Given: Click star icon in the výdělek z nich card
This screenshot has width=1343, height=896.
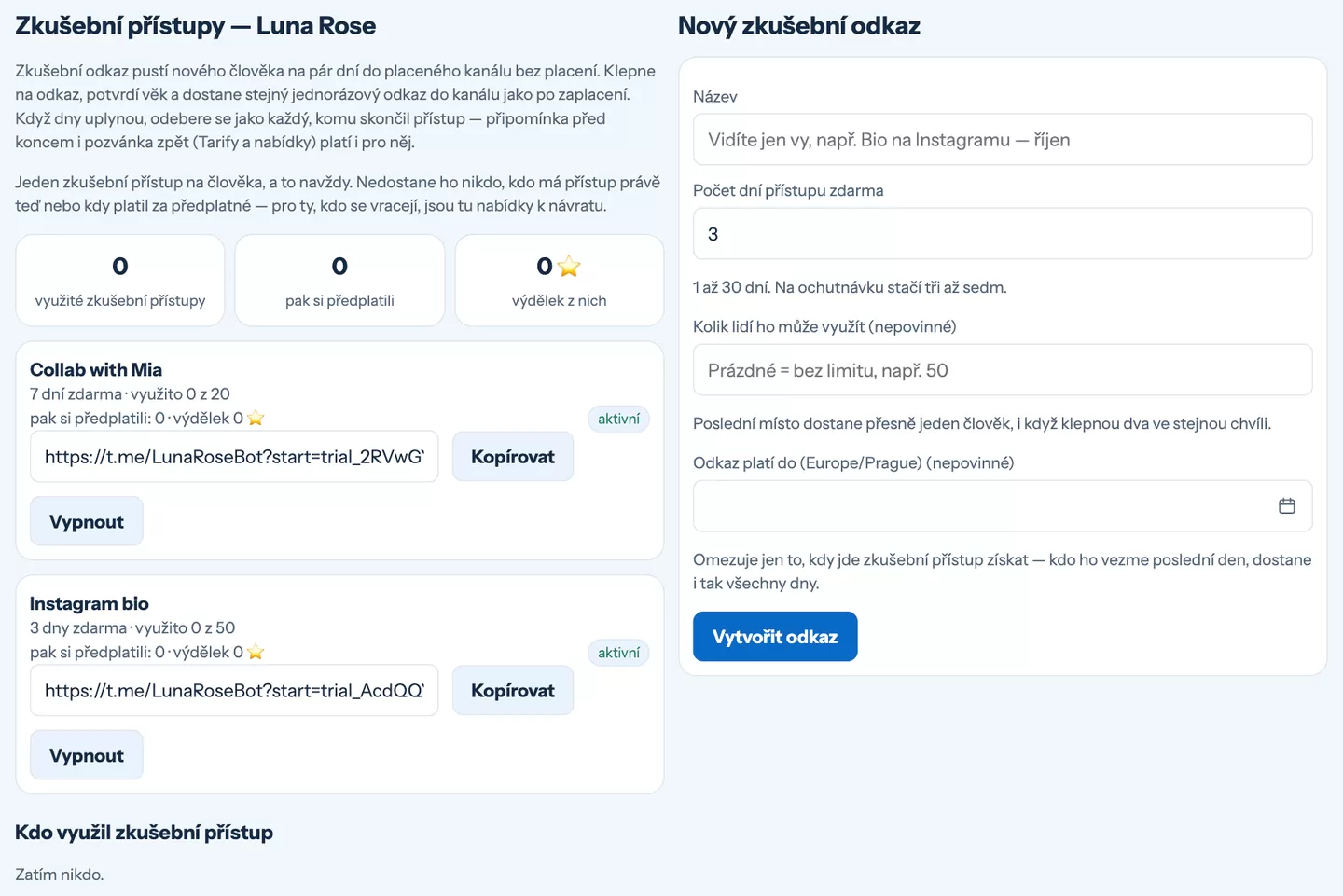Looking at the screenshot, I should pos(569,267).
